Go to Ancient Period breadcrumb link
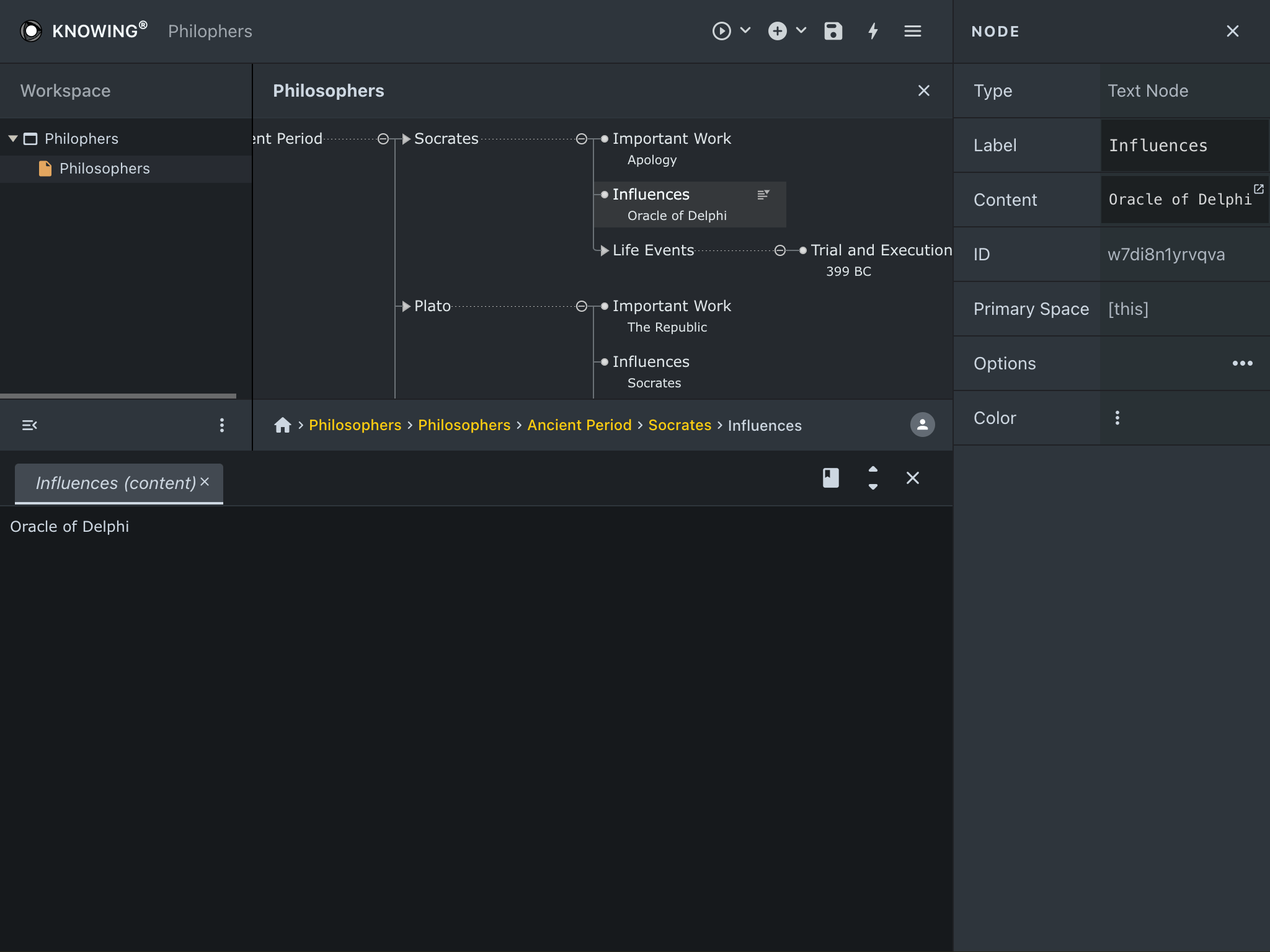1270x952 pixels. [x=579, y=425]
